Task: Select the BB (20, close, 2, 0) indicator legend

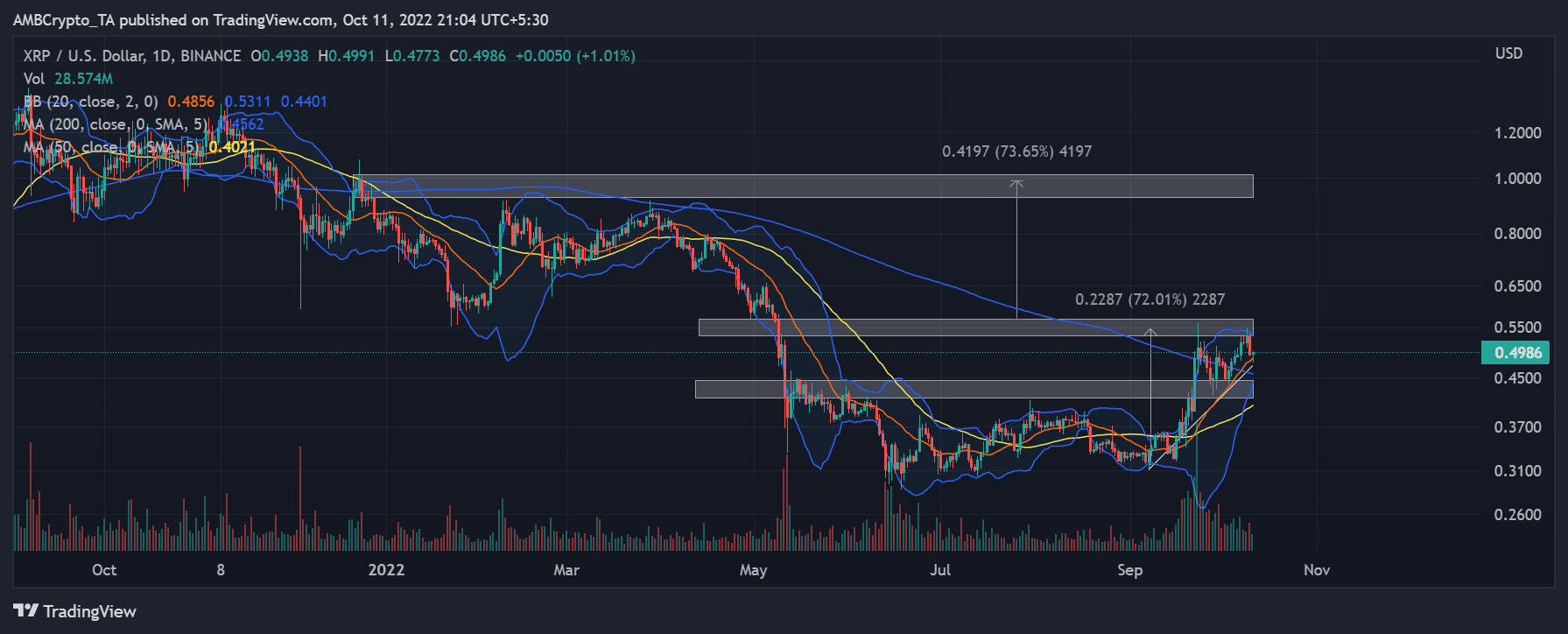Action: pyautogui.click(x=91, y=102)
